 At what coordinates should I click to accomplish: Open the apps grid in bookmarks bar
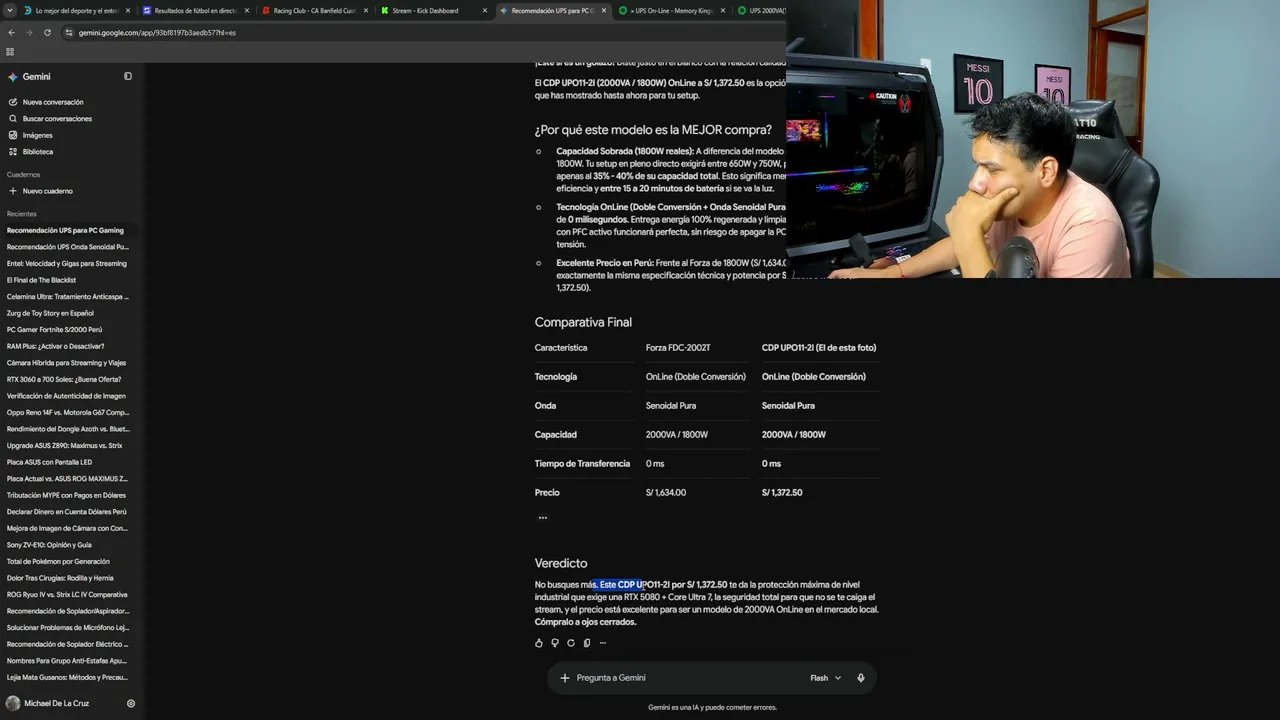[10, 51]
